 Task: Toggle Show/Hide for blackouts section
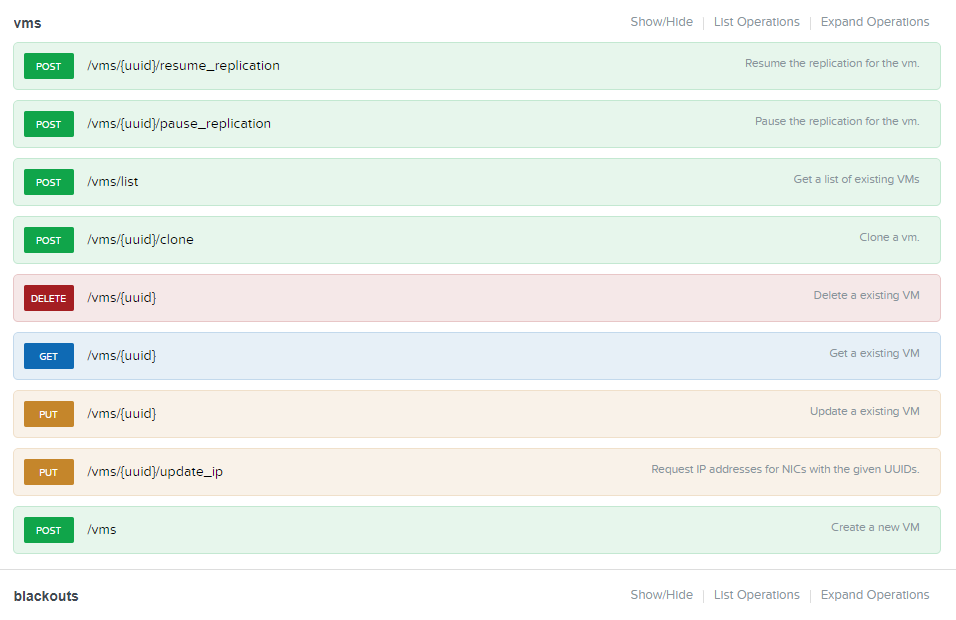(x=662, y=594)
